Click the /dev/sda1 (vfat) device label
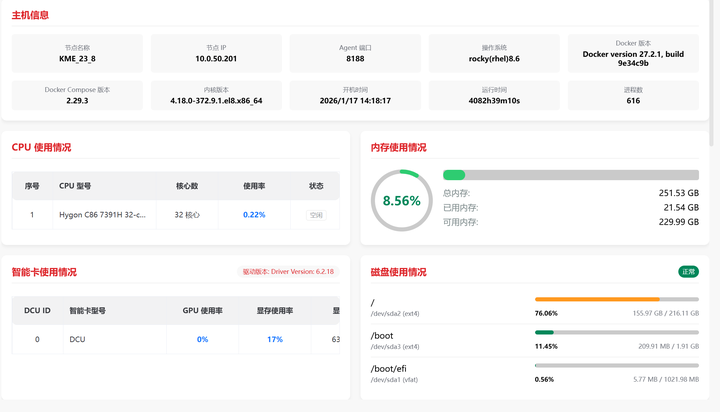The height and width of the screenshot is (412, 720). coord(394,380)
